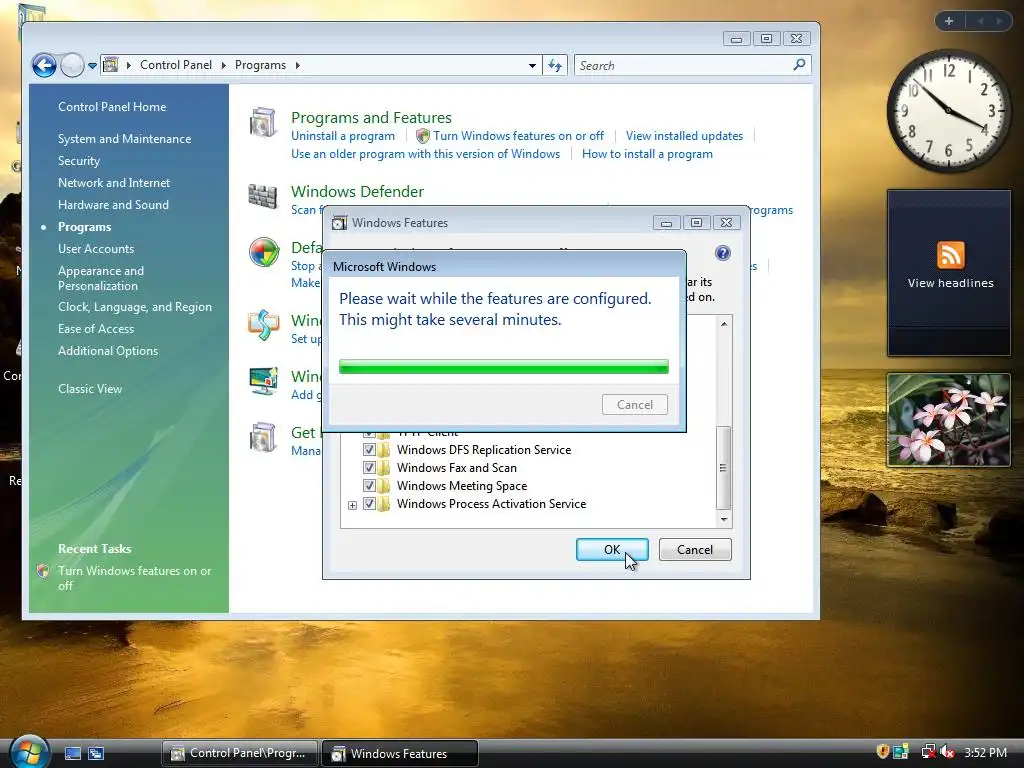Click the Start orb button

click(29, 752)
